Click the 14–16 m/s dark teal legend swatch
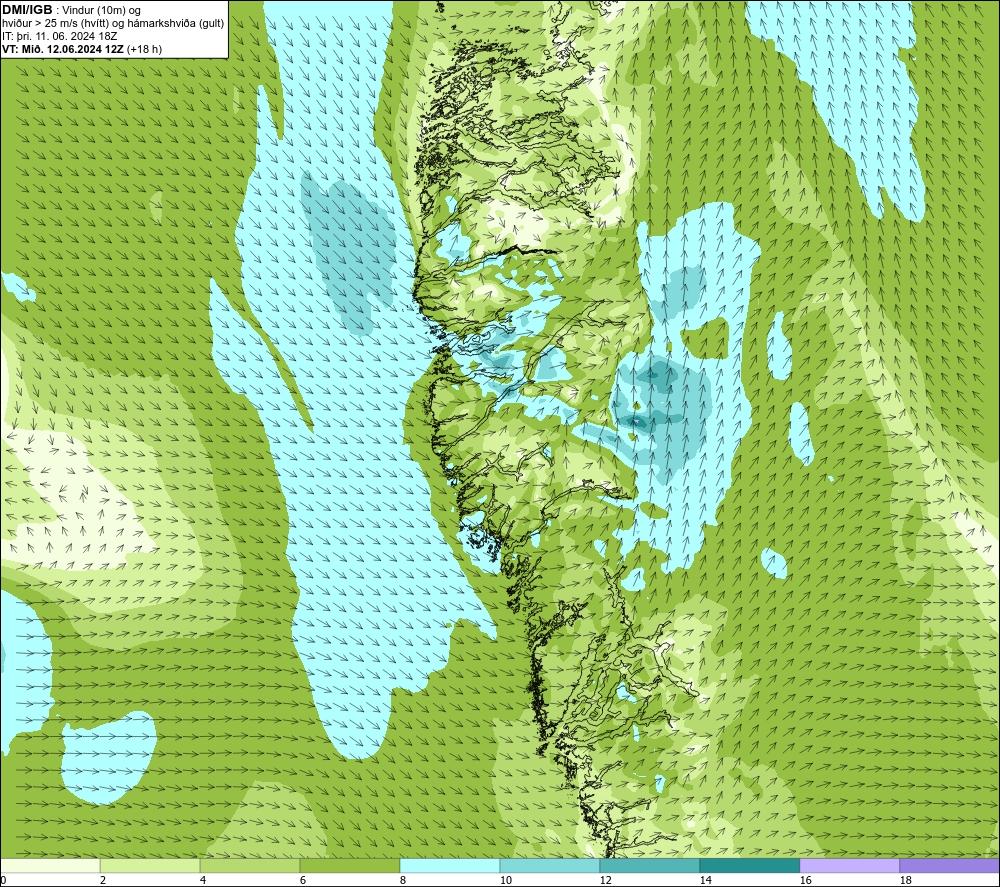1000x887 pixels. pos(749,865)
